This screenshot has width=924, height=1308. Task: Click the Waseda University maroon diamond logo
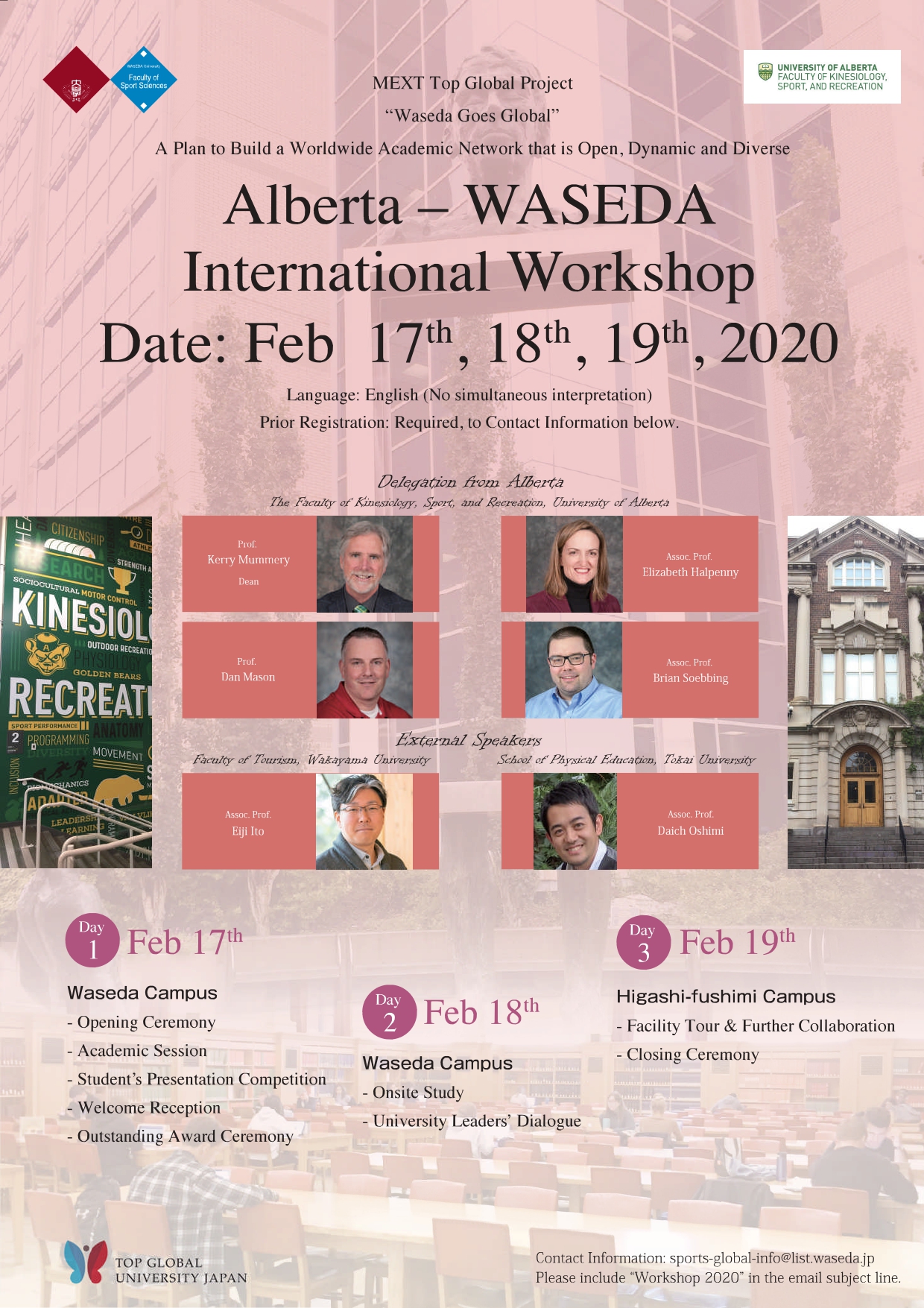tap(76, 80)
